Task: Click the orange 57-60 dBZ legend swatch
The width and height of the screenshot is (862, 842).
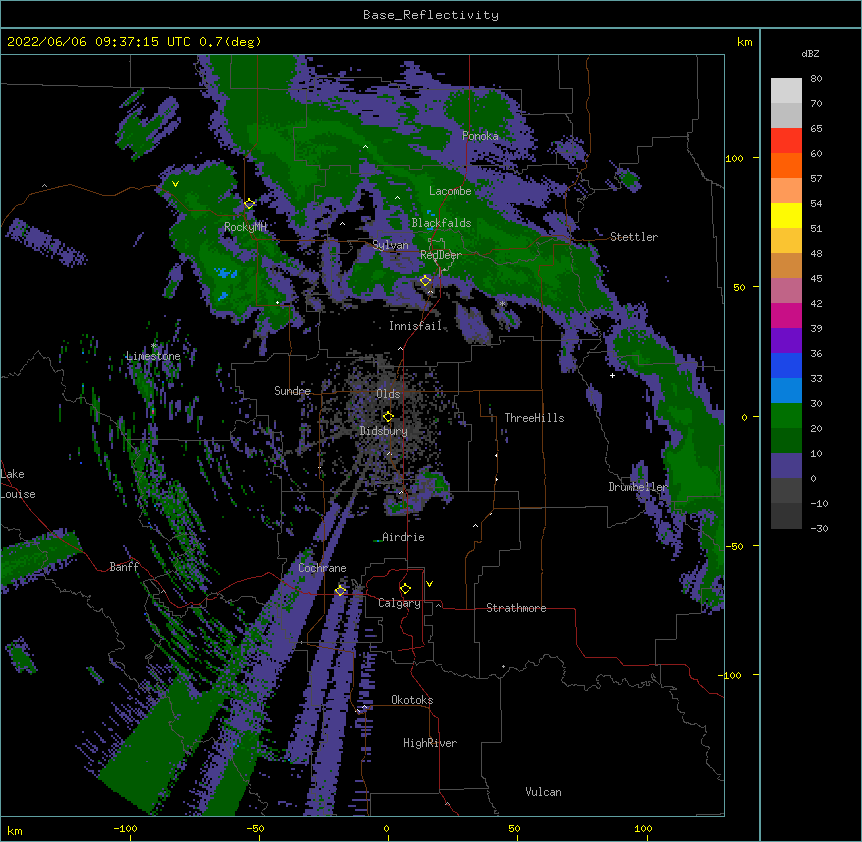Action: [x=786, y=165]
